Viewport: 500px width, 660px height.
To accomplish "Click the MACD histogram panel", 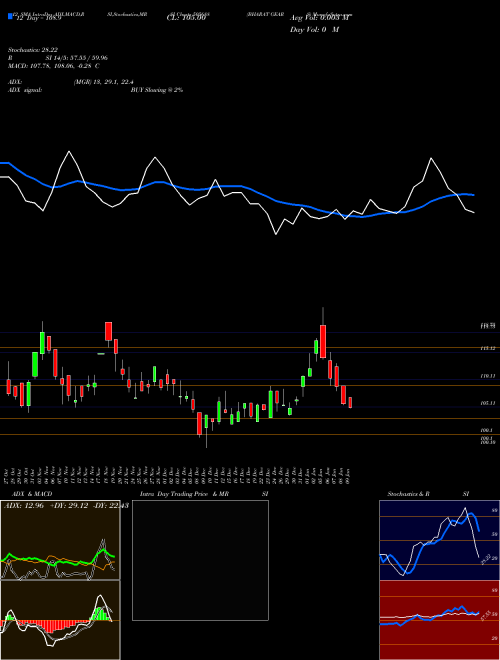I will point(60,620).
